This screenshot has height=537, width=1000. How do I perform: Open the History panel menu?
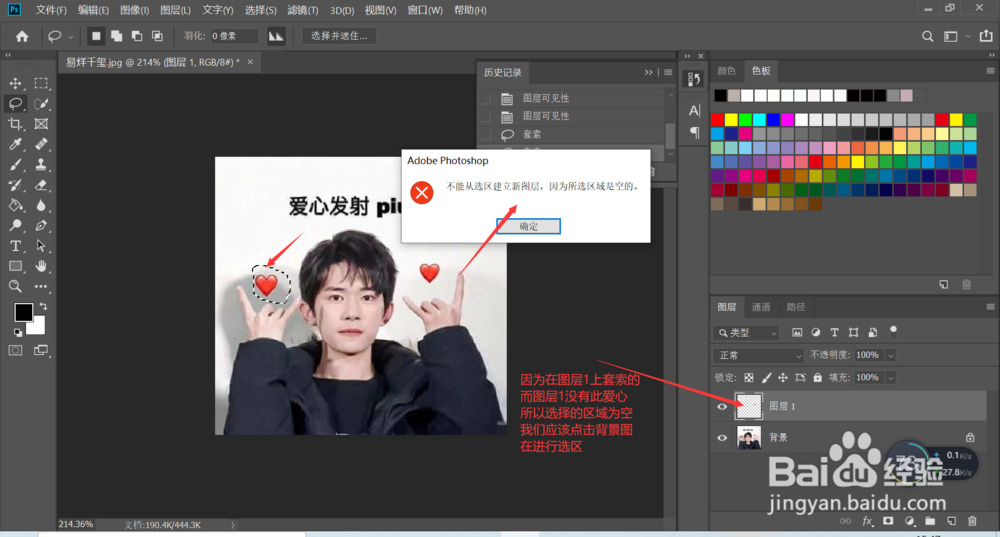click(x=668, y=72)
